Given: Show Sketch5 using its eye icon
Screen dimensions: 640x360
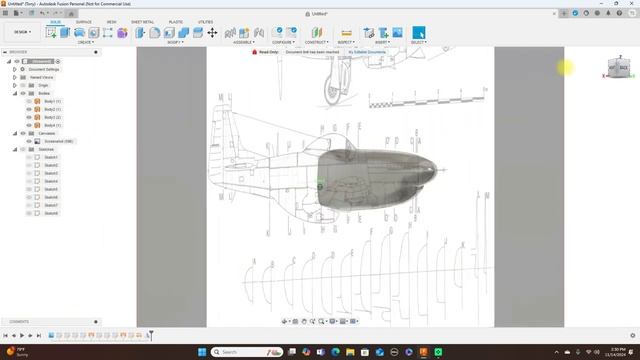Looking at the screenshot, I should (x=29, y=189).
